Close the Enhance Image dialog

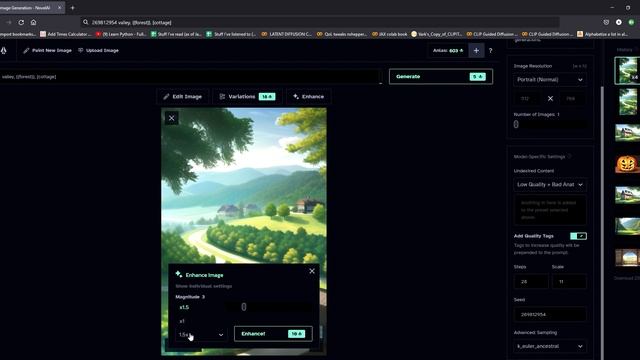312,271
